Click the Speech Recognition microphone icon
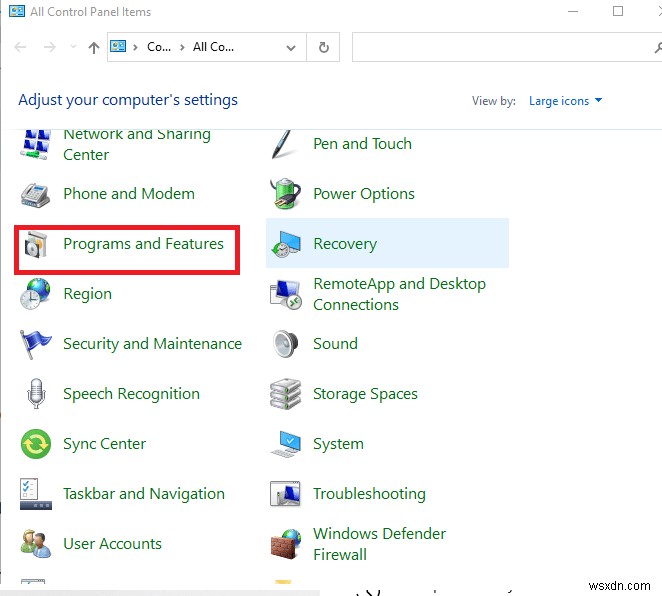The height and width of the screenshot is (596, 662). (x=36, y=394)
